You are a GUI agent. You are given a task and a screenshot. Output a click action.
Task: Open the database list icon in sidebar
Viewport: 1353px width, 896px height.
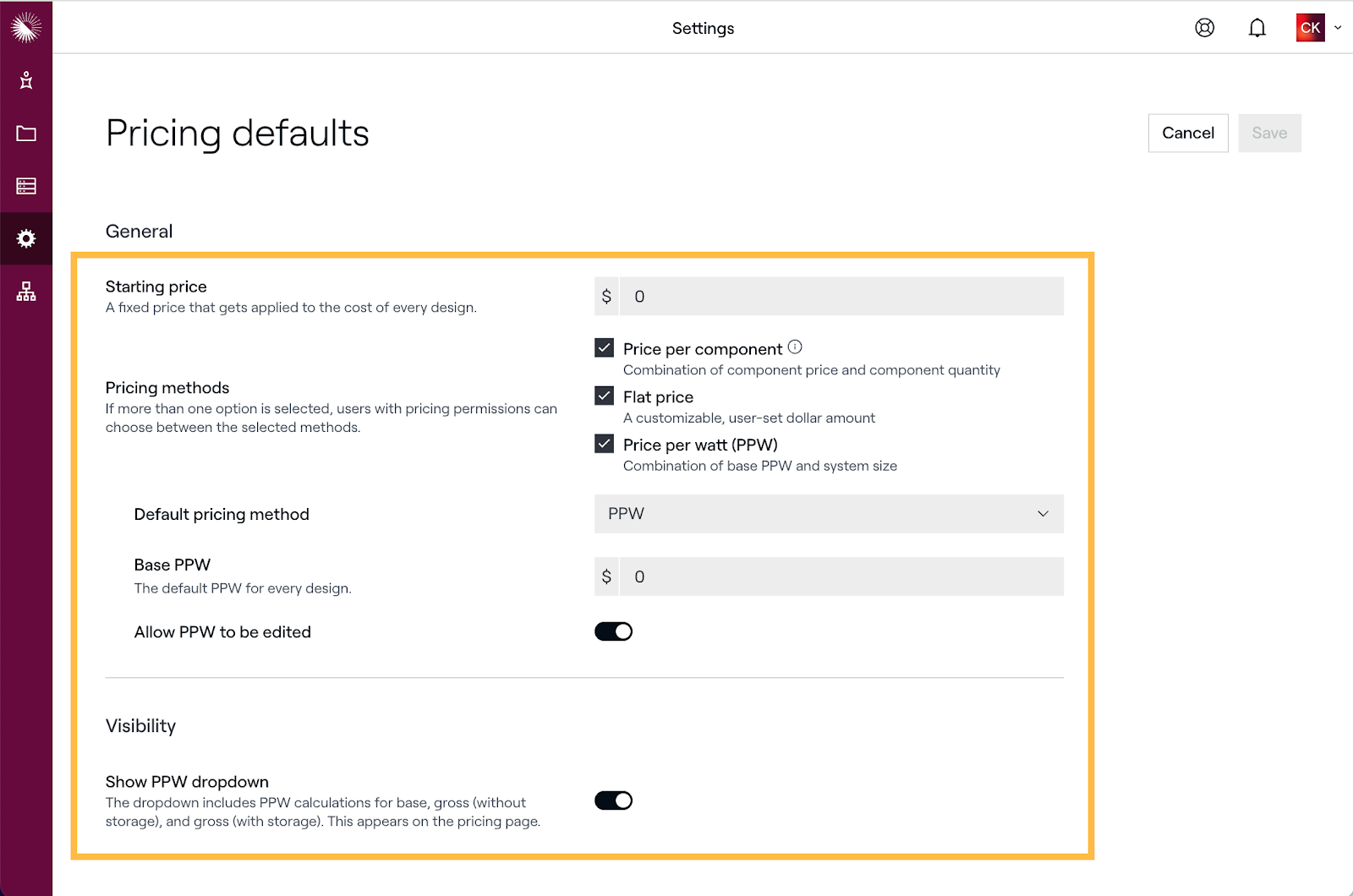coord(26,186)
